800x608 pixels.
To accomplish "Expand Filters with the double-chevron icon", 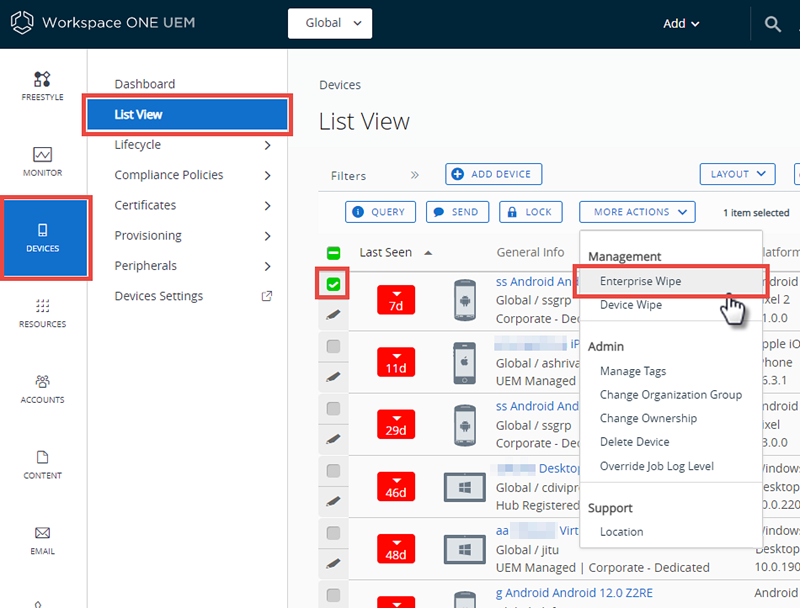I will tap(415, 175).
